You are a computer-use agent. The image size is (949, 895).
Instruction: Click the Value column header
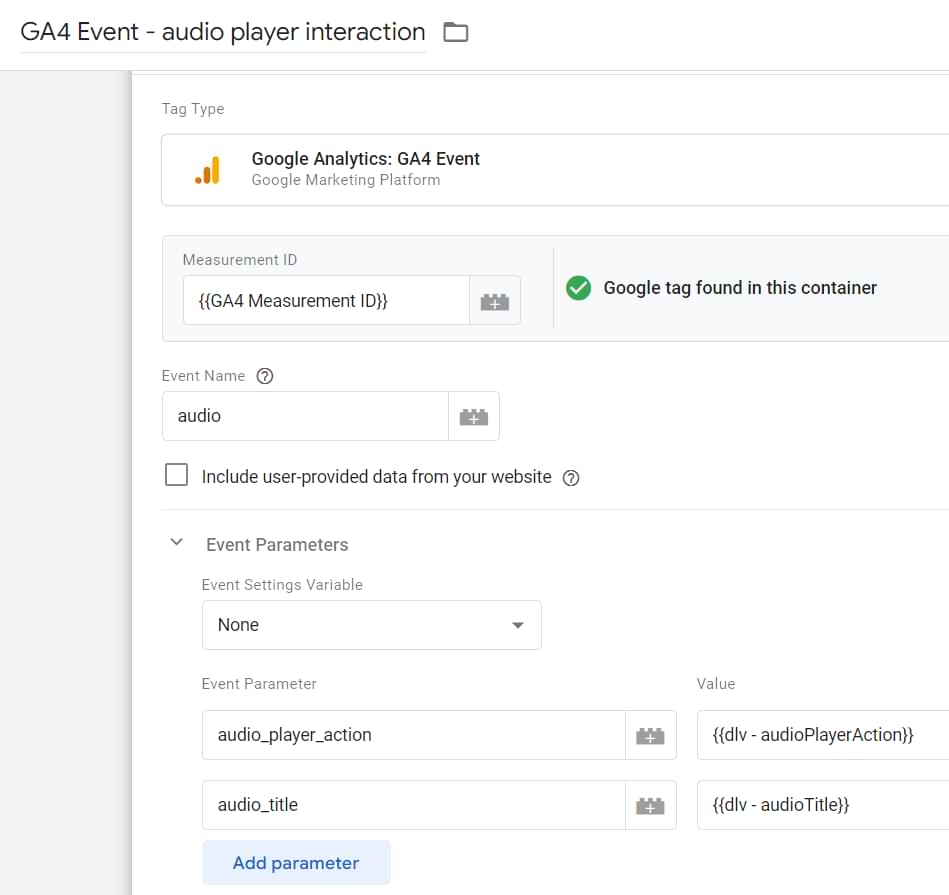coord(716,684)
